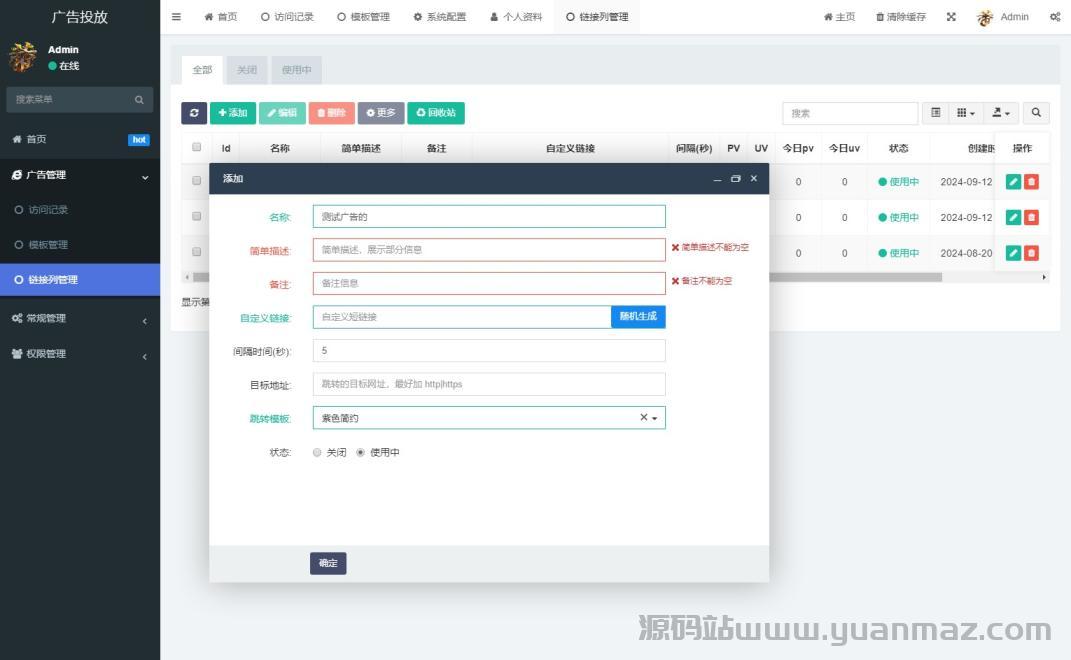Screen dimensions: 1071x660
Task: Check the select-all checkbox in table header
Action: [x=196, y=148]
